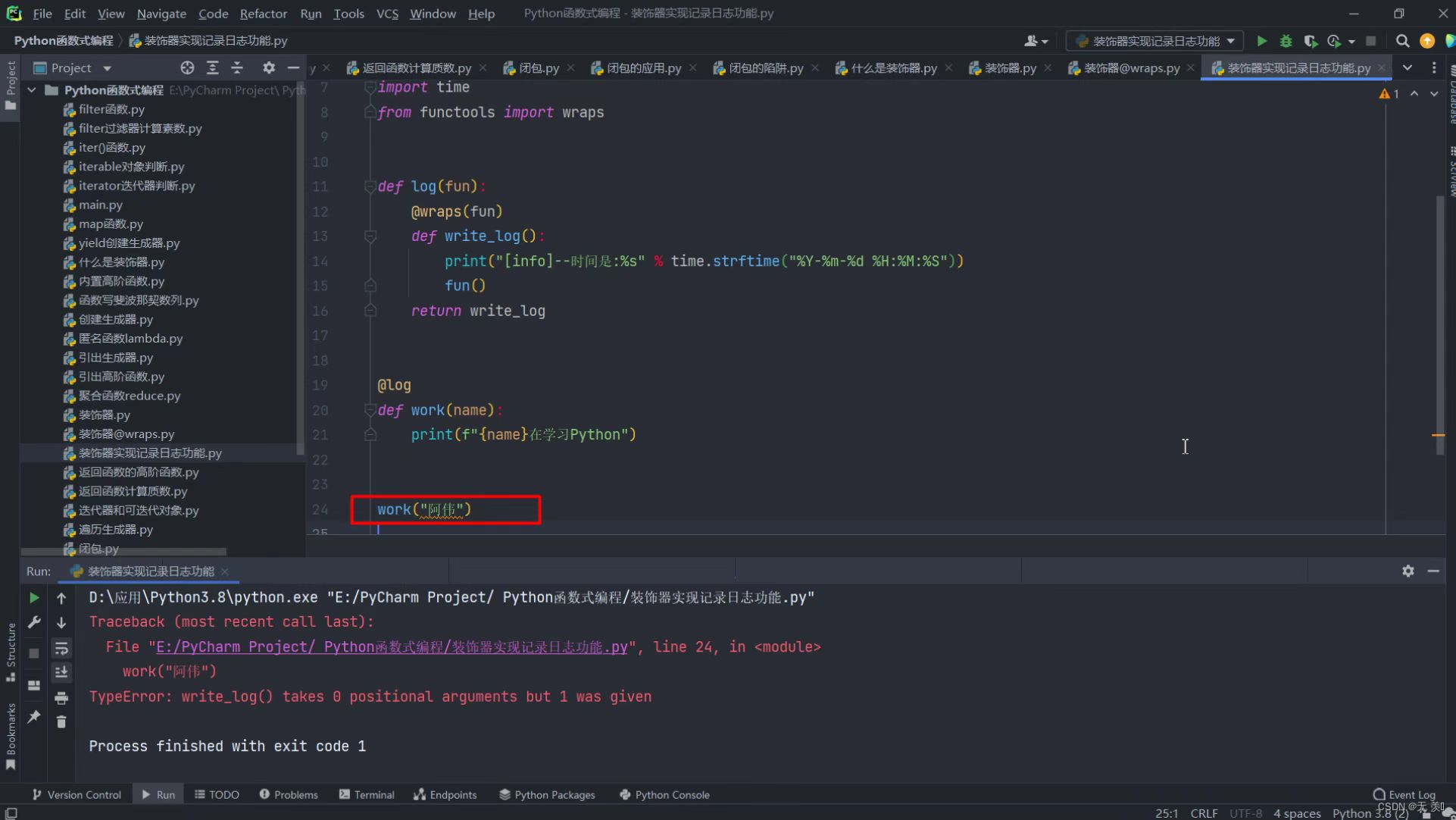Open the File menu

pos(42,14)
